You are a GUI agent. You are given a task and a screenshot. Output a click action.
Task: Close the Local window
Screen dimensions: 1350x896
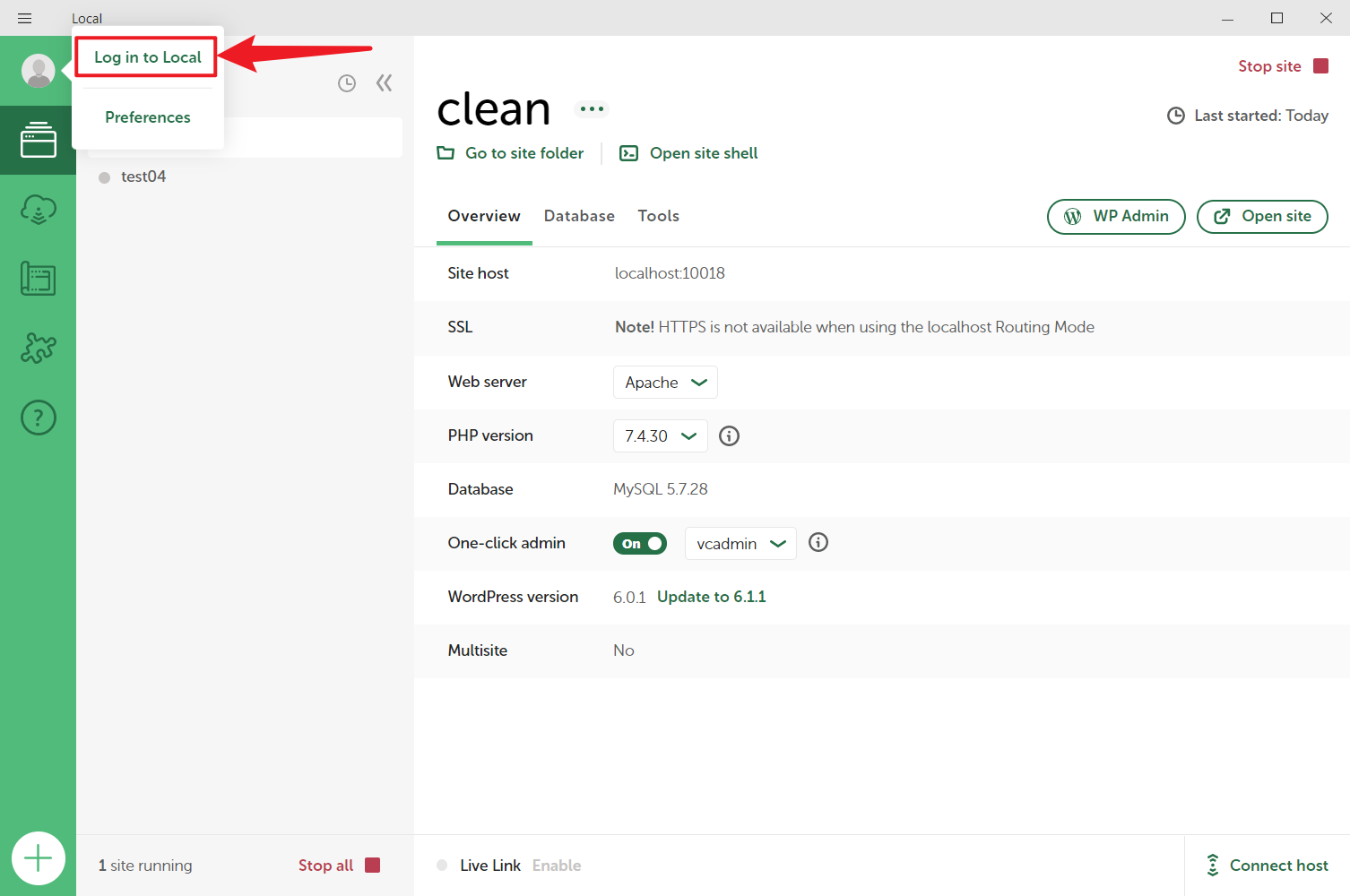(1326, 18)
